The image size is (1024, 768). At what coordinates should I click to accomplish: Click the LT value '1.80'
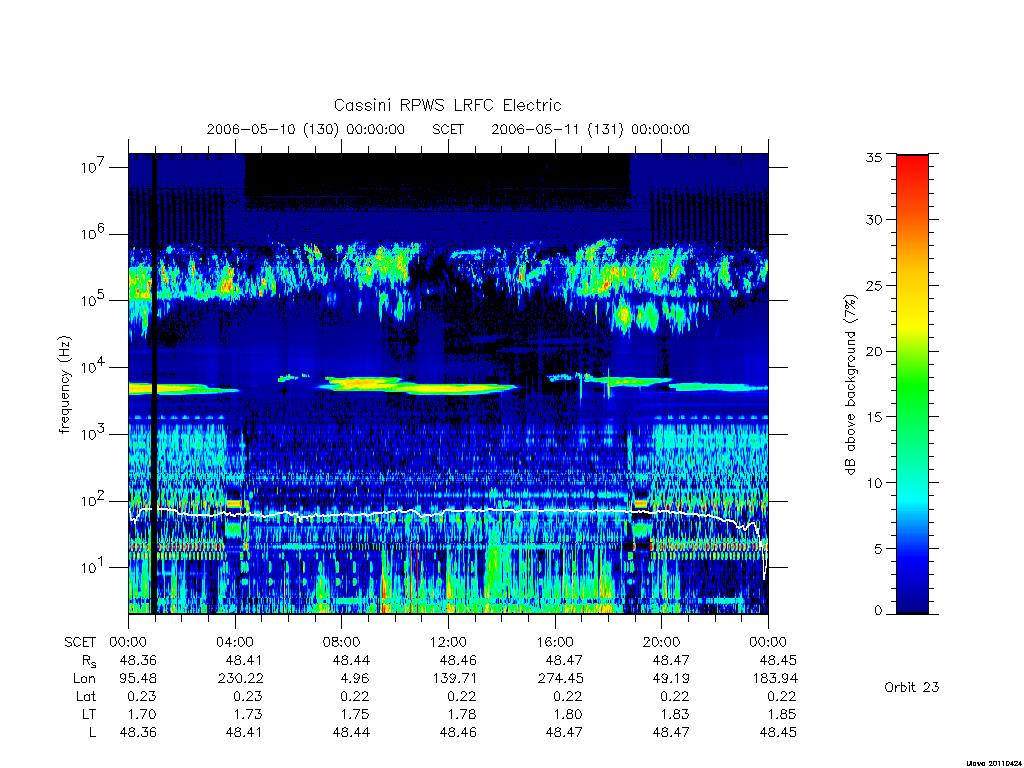[569, 714]
